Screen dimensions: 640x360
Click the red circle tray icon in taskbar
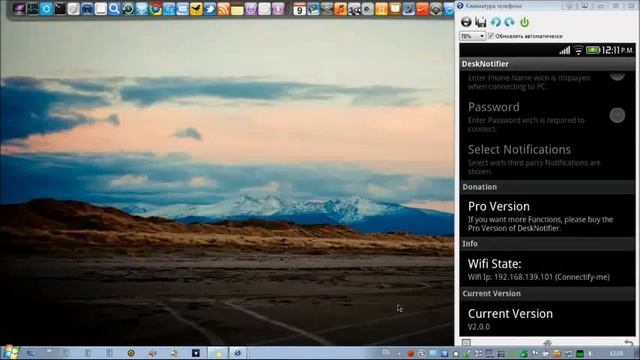click(411, 353)
